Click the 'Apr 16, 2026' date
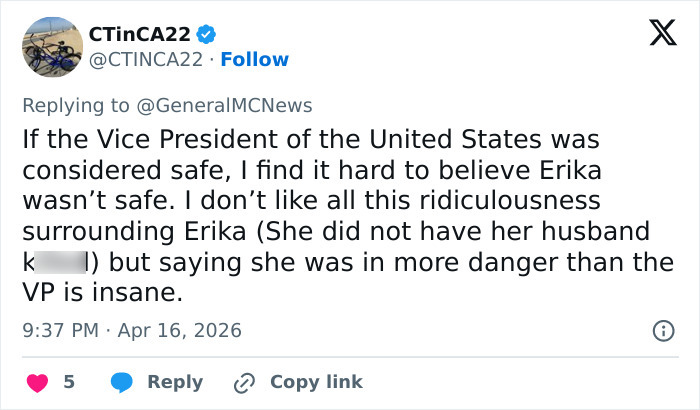The image size is (700, 410). pyautogui.click(x=180, y=330)
